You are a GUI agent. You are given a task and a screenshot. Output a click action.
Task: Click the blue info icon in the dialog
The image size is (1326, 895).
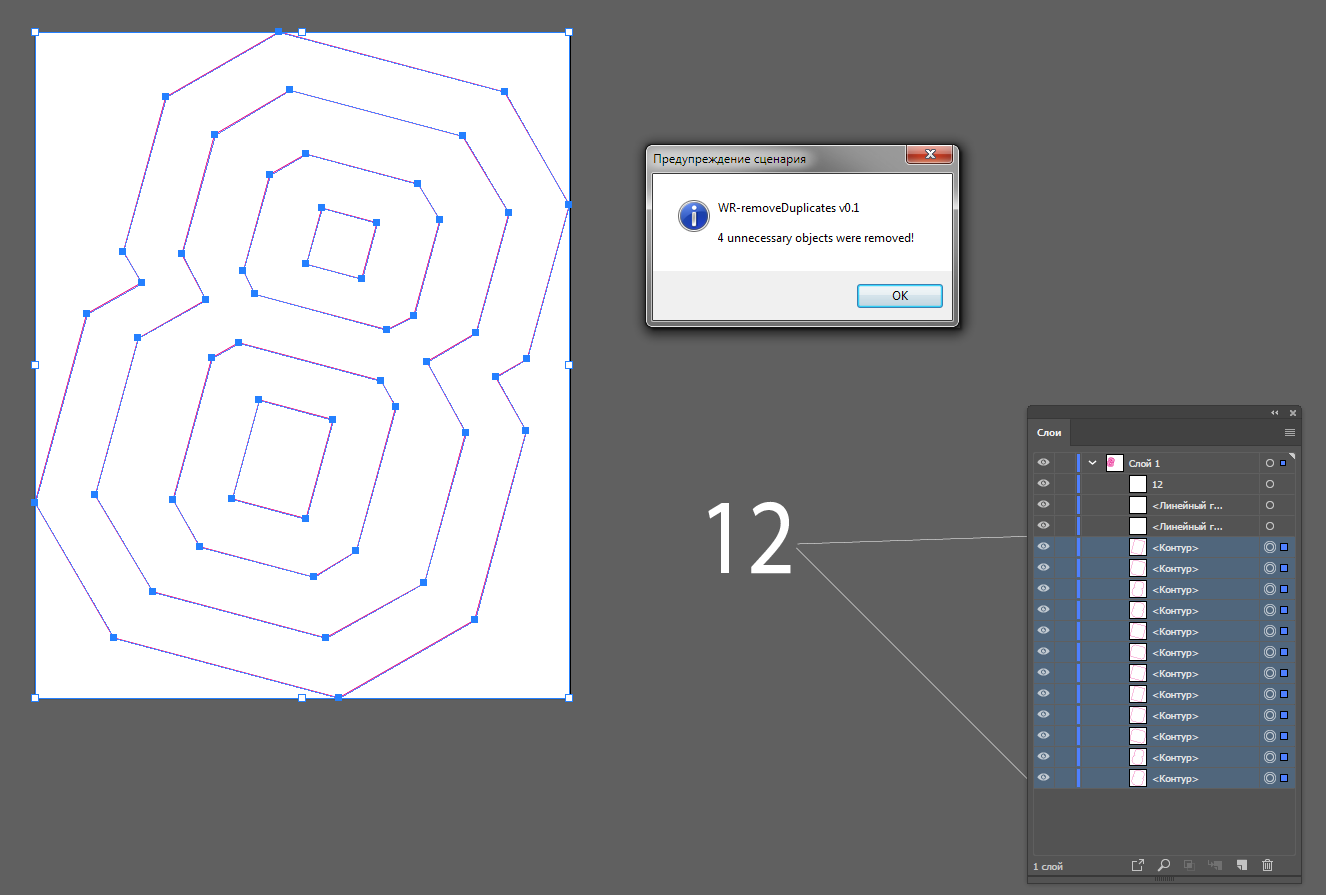[x=693, y=215]
